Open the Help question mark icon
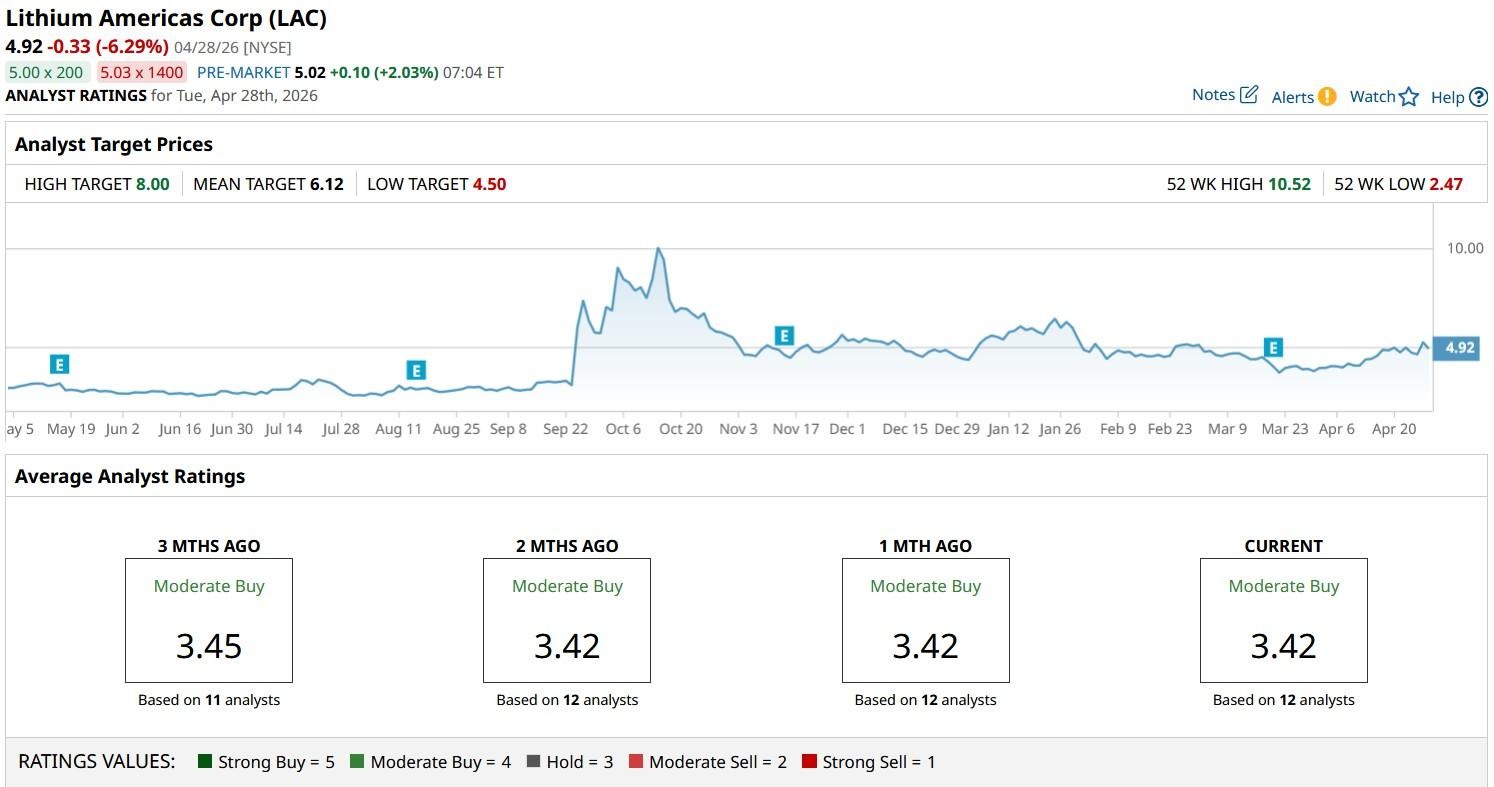The image size is (1494, 787). coord(1478,98)
